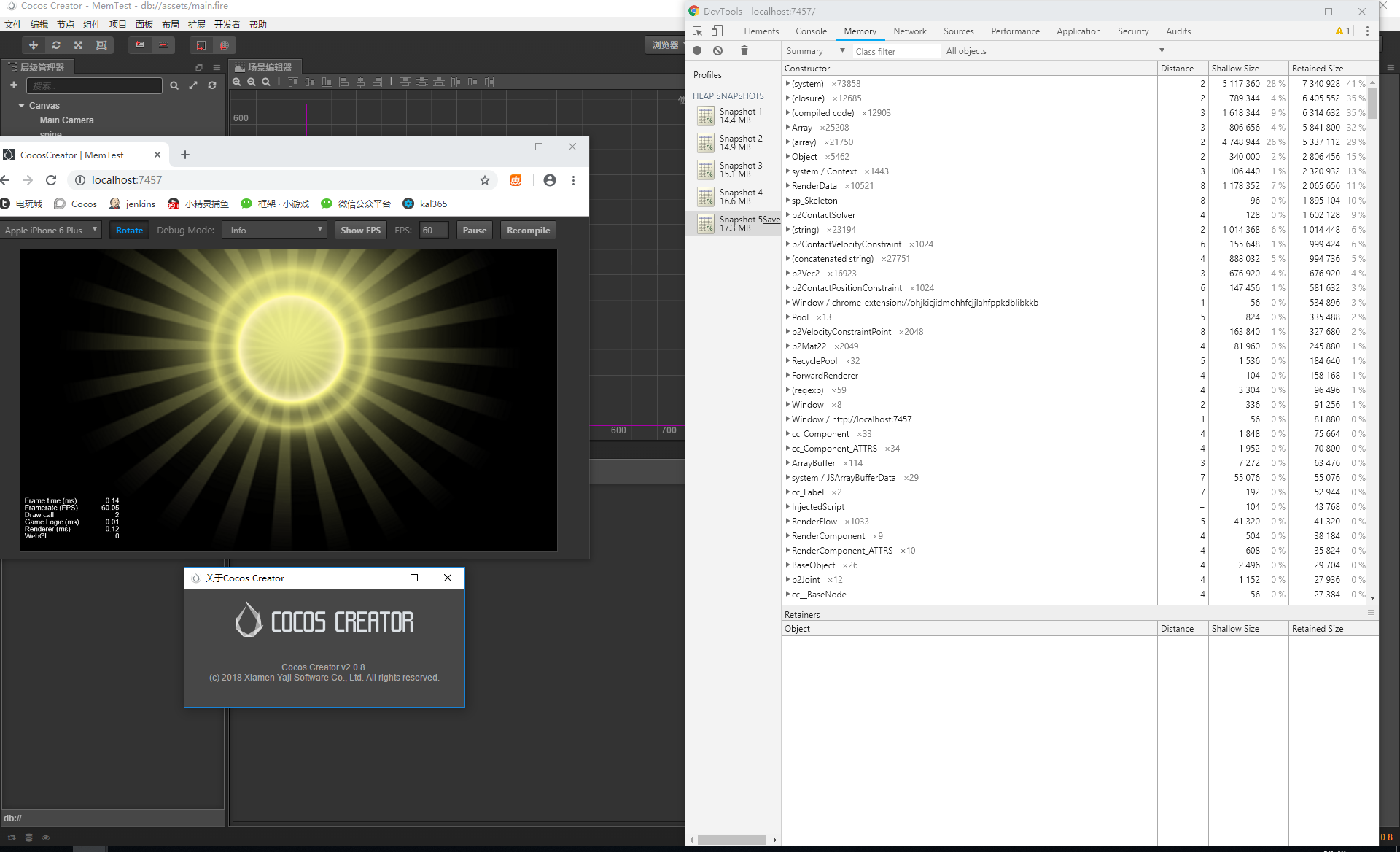
Task: Expand the b2ContactSolver constructor row
Action: tap(787, 215)
